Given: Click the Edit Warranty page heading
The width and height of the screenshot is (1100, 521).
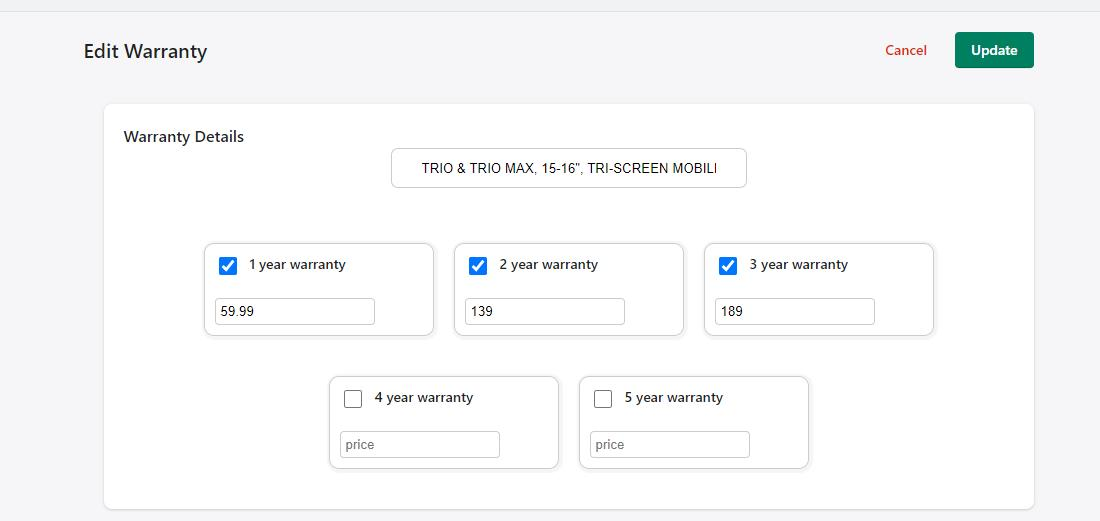Looking at the screenshot, I should click(145, 51).
